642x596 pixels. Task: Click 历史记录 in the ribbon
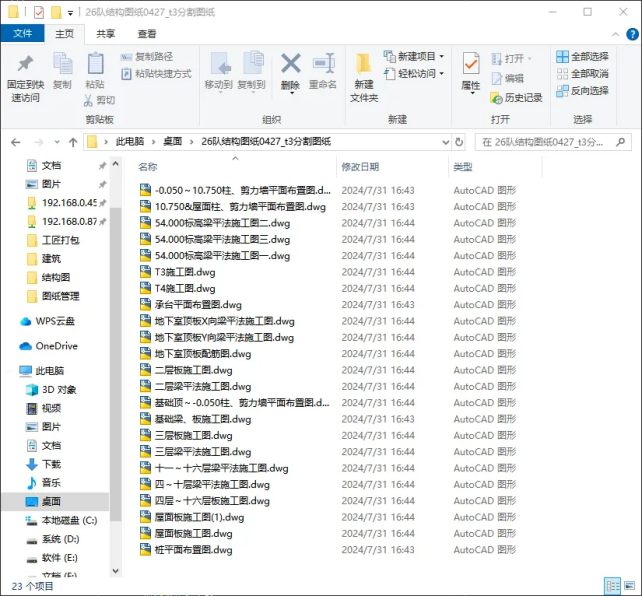[x=516, y=98]
